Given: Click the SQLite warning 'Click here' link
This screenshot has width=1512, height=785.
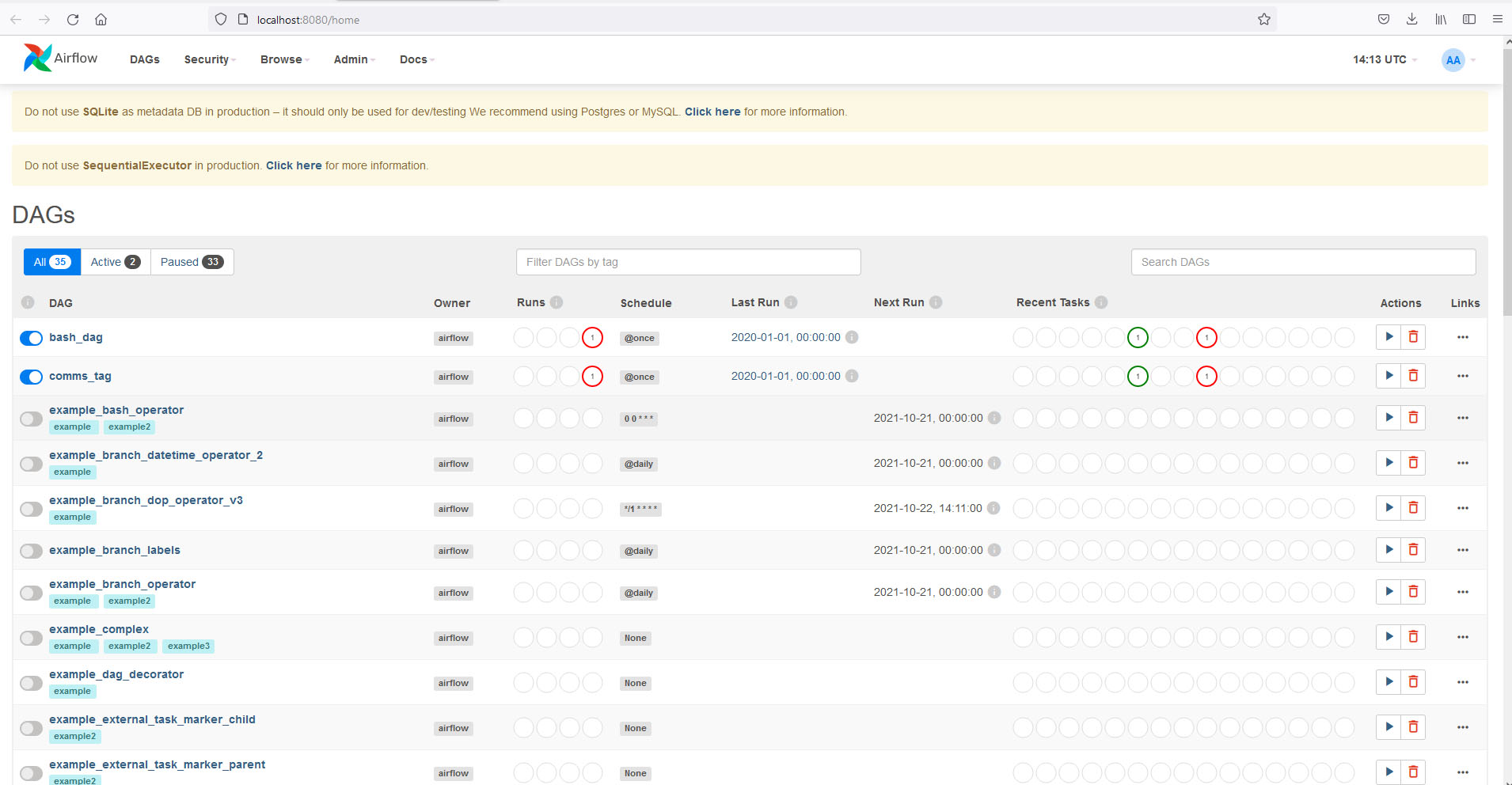Looking at the screenshot, I should pos(712,112).
